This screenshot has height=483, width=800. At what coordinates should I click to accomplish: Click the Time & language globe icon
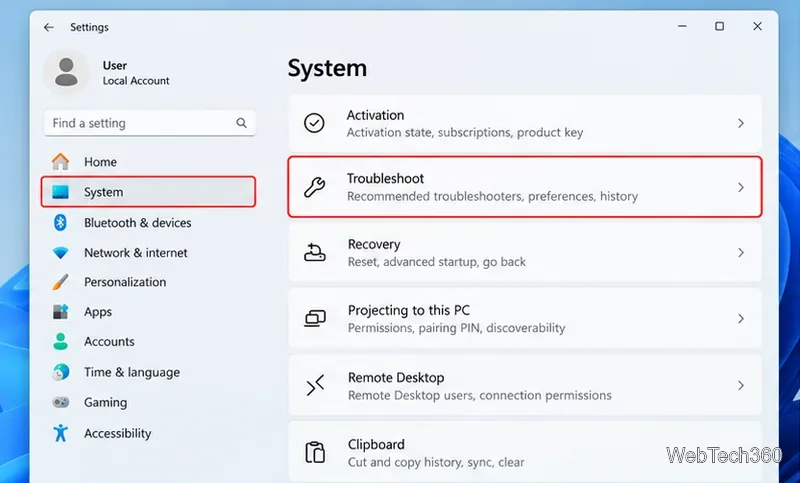click(60, 372)
